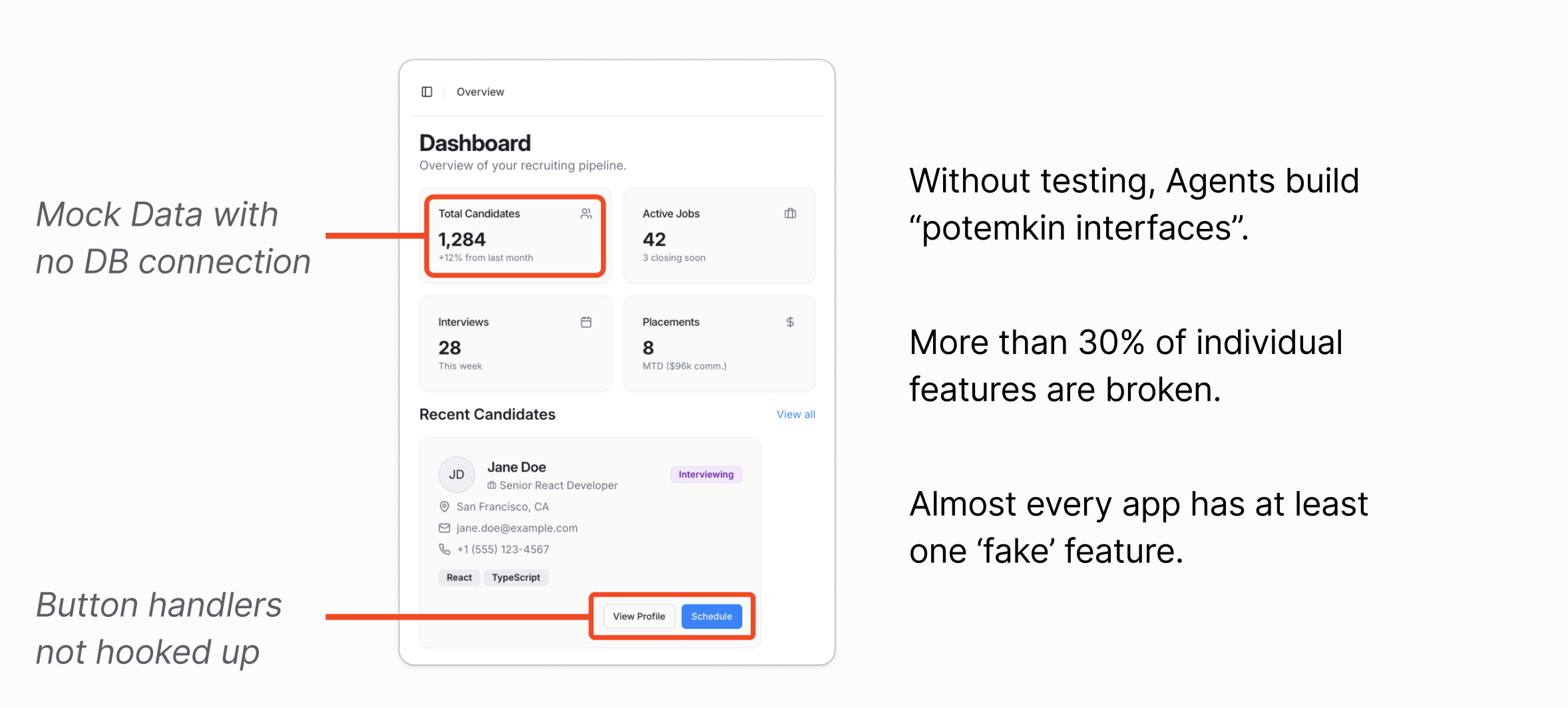Click jane.doe@example.com email address
This screenshot has height=708, width=1568.
517,528
